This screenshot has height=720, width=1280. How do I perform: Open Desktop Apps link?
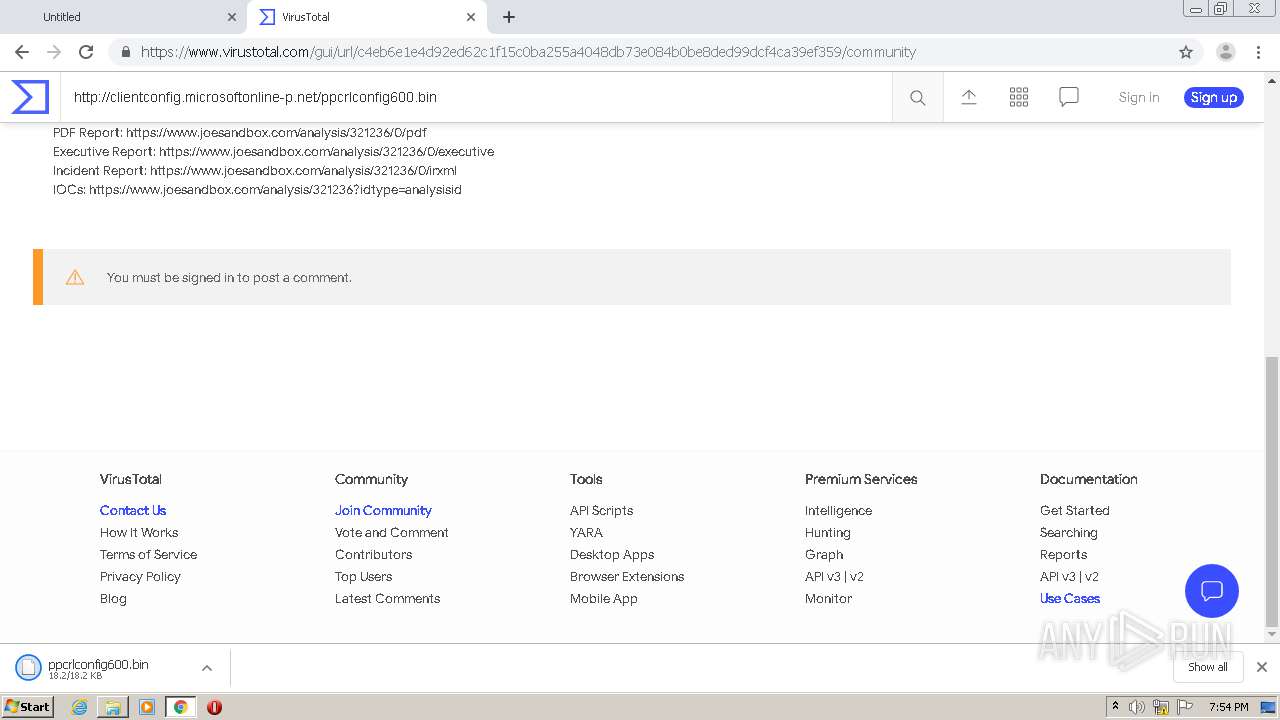[612, 554]
